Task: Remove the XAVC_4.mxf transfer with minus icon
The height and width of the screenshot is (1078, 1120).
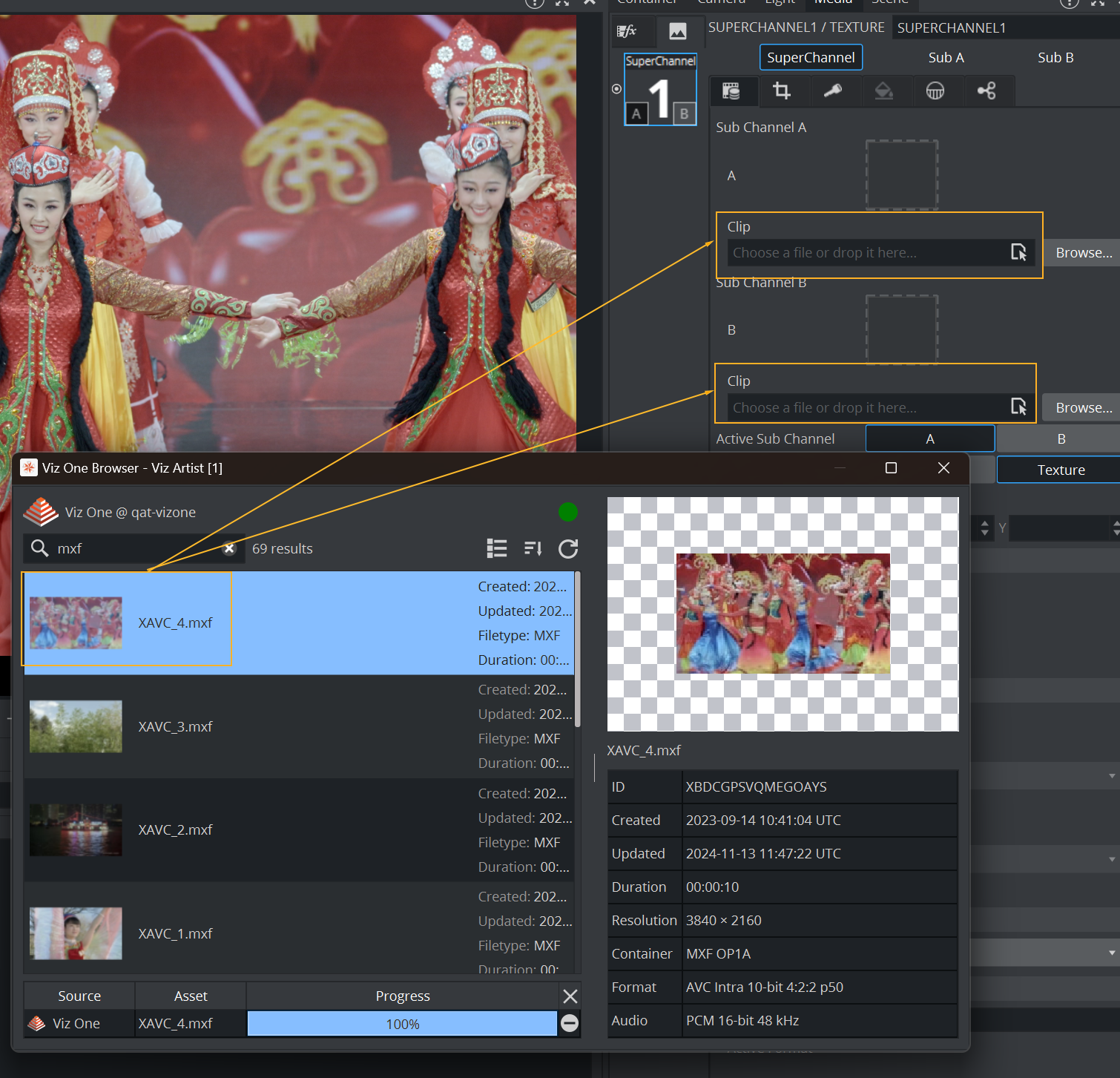Action: [x=570, y=1023]
